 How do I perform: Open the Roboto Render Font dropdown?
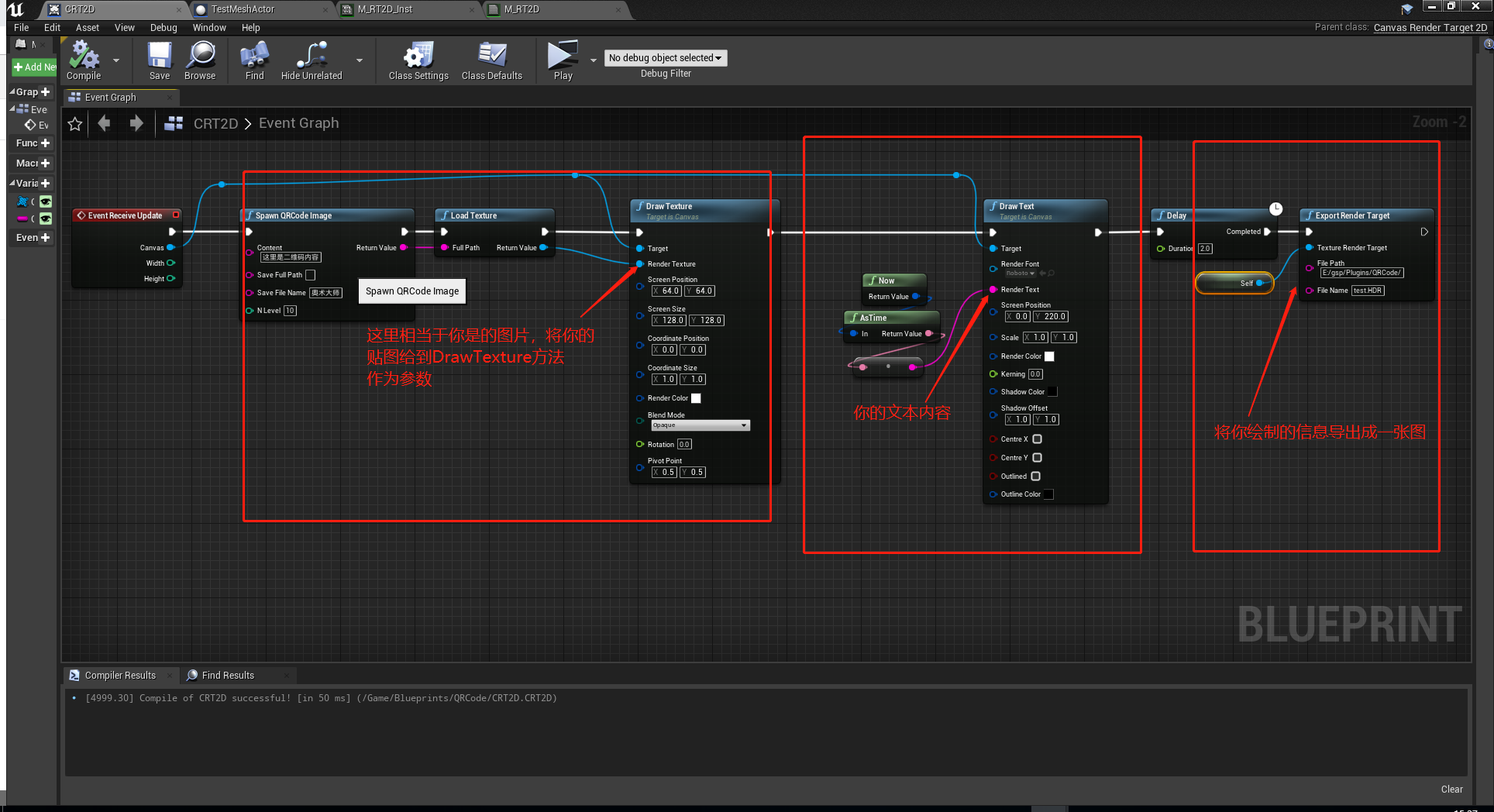[x=1019, y=273]
